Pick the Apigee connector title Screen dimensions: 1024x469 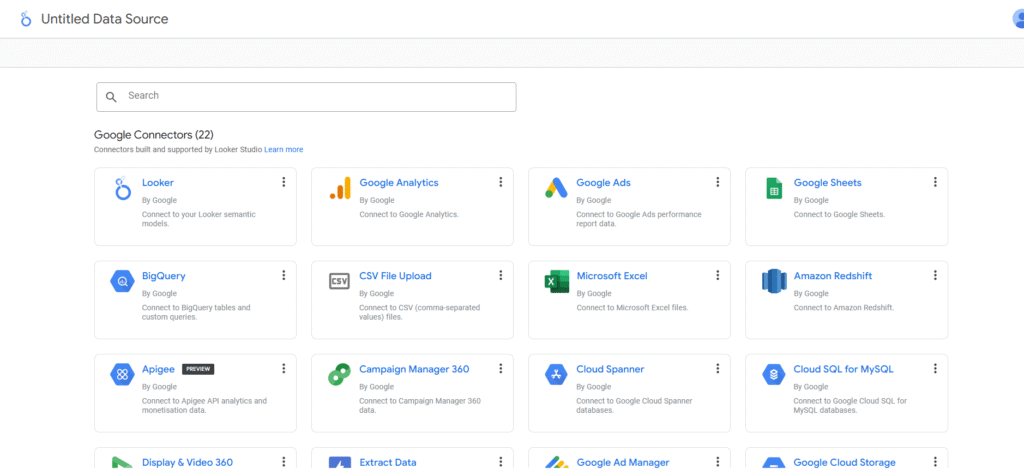[159, 370]
